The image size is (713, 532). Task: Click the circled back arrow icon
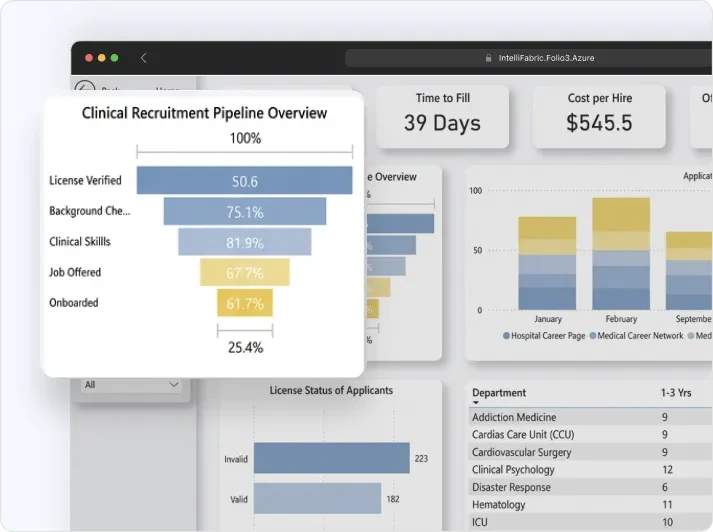click(x=85, y=86)
